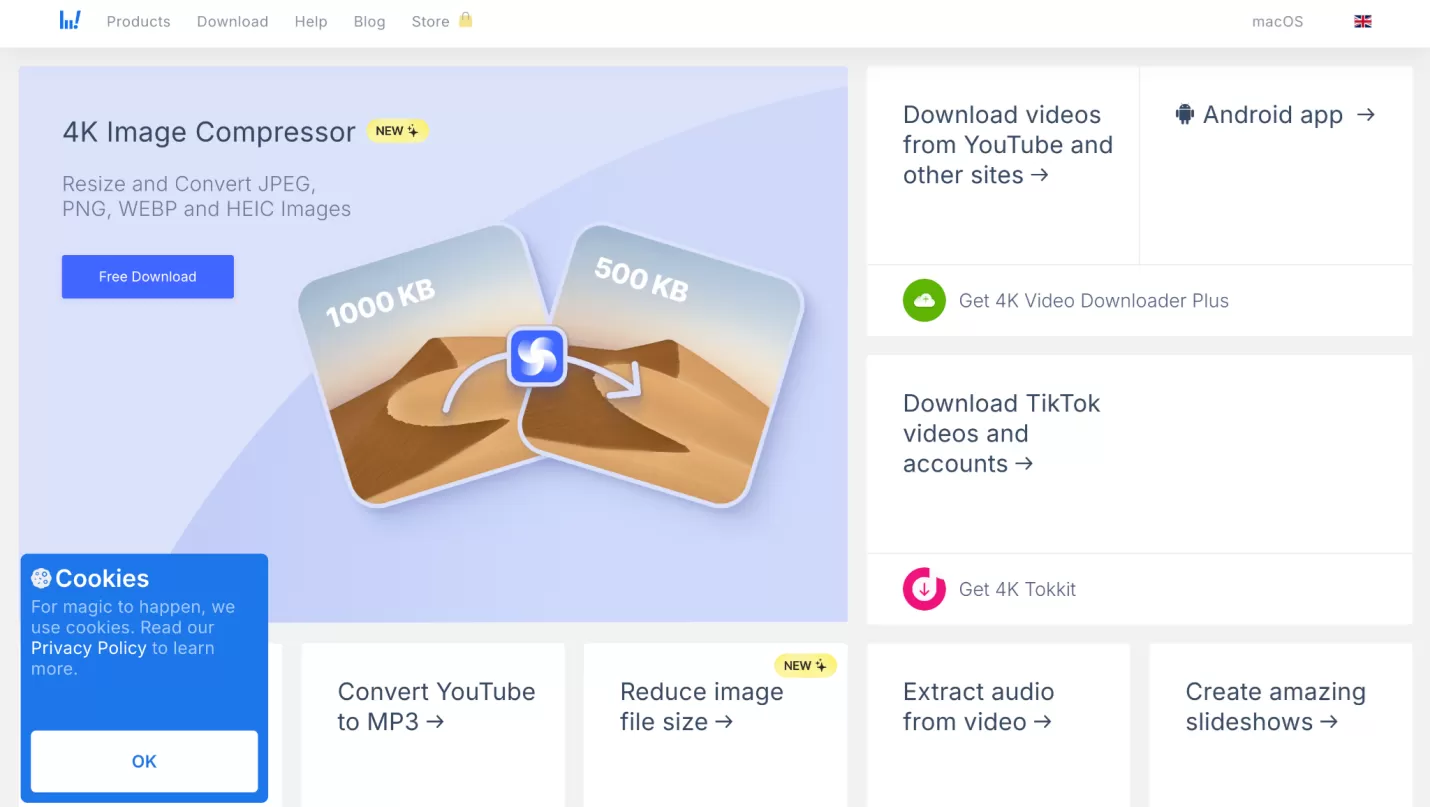
Task: Accept cookies with the OK button
Action: pos(144,761)
